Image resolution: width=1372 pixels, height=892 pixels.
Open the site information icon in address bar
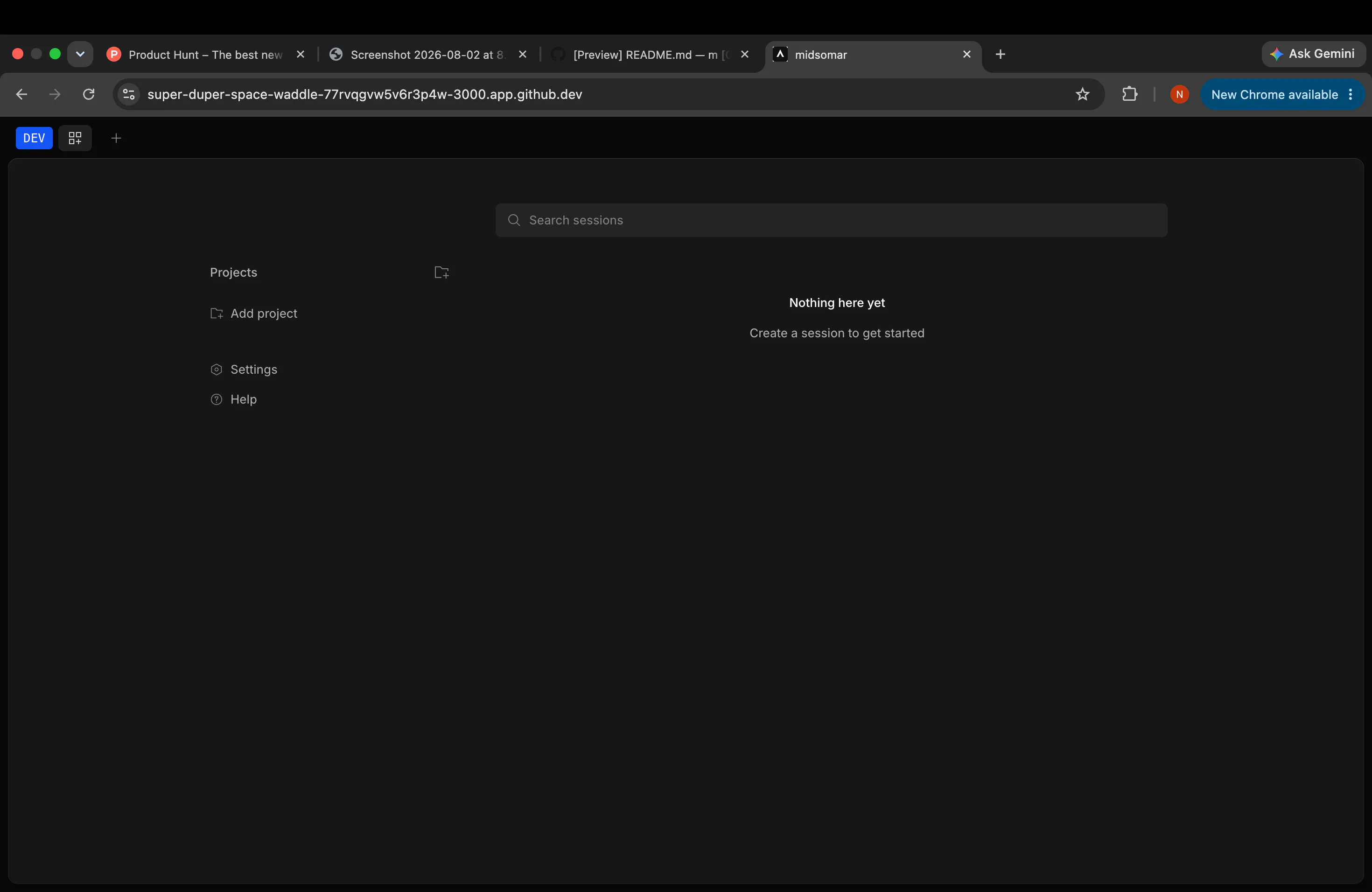128,95
